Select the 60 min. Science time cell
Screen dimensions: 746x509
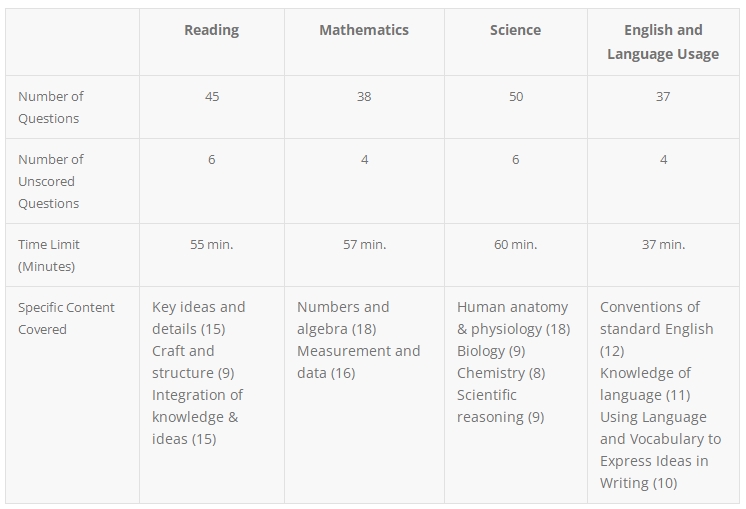(515, 245)
